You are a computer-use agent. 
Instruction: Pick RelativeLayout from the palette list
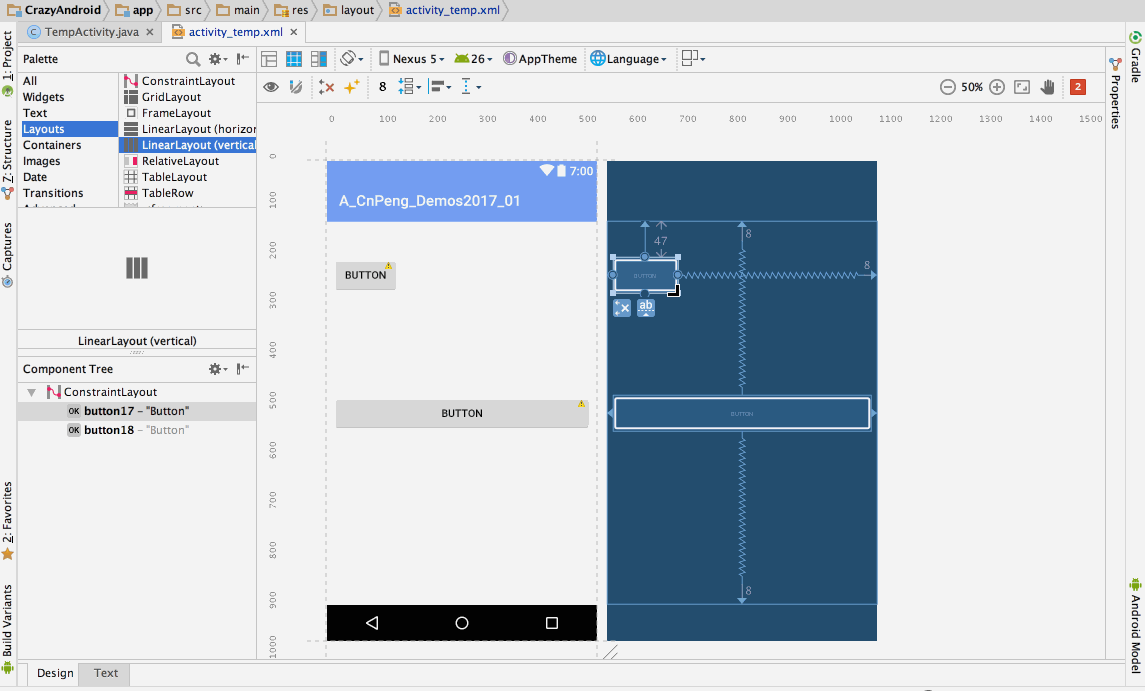tap(188, 161)
